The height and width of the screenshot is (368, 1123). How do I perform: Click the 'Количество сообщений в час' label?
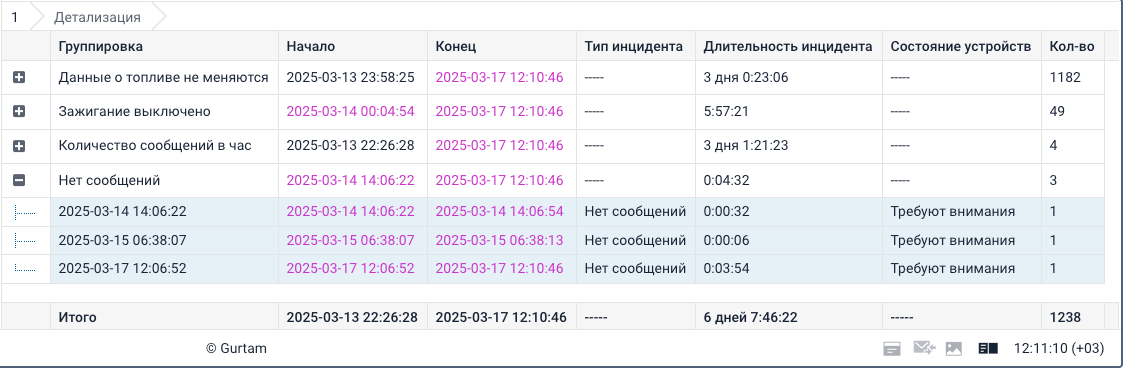(x=155, y=146)
